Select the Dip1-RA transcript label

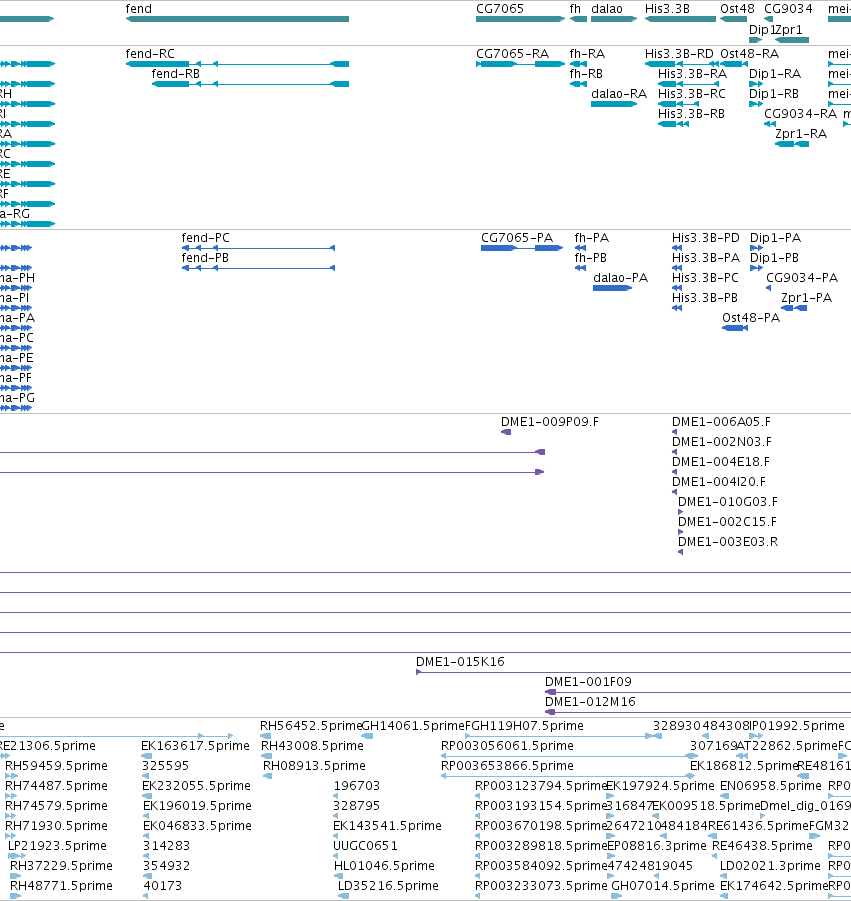[775, 74]
